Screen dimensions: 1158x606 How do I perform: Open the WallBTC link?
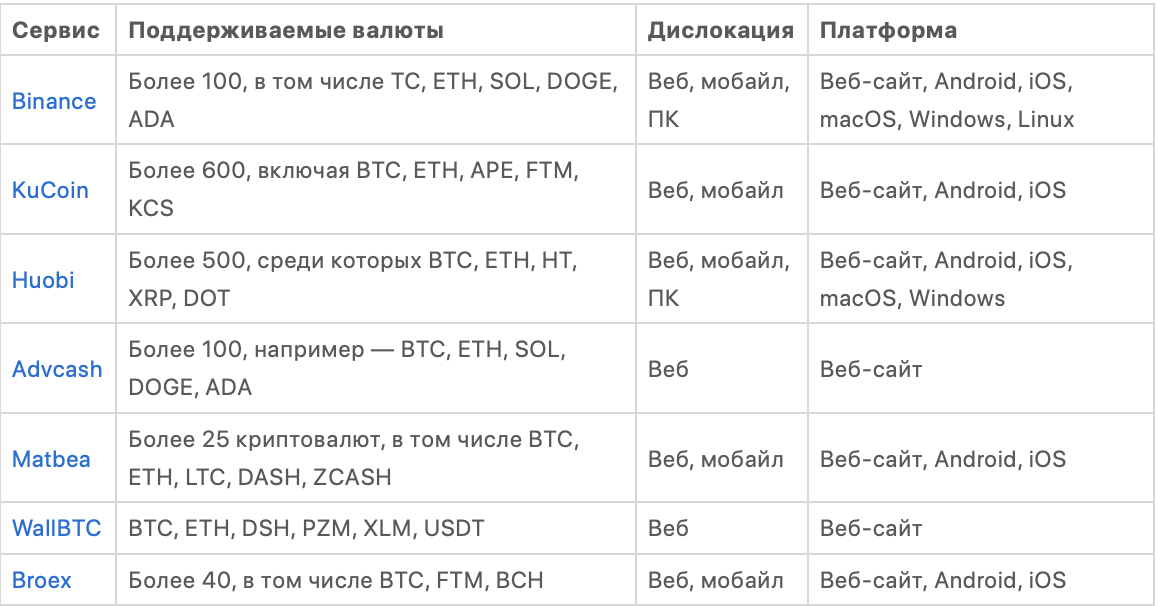click(x=56, y=527)
